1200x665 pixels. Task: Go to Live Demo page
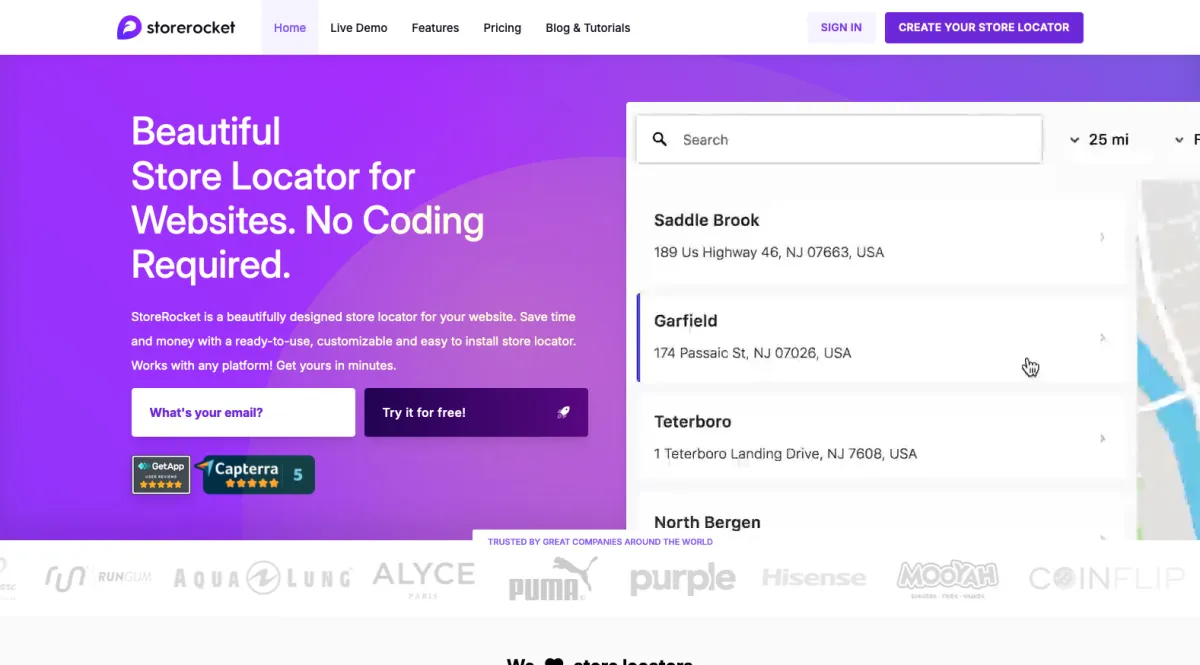click(359, 28)
